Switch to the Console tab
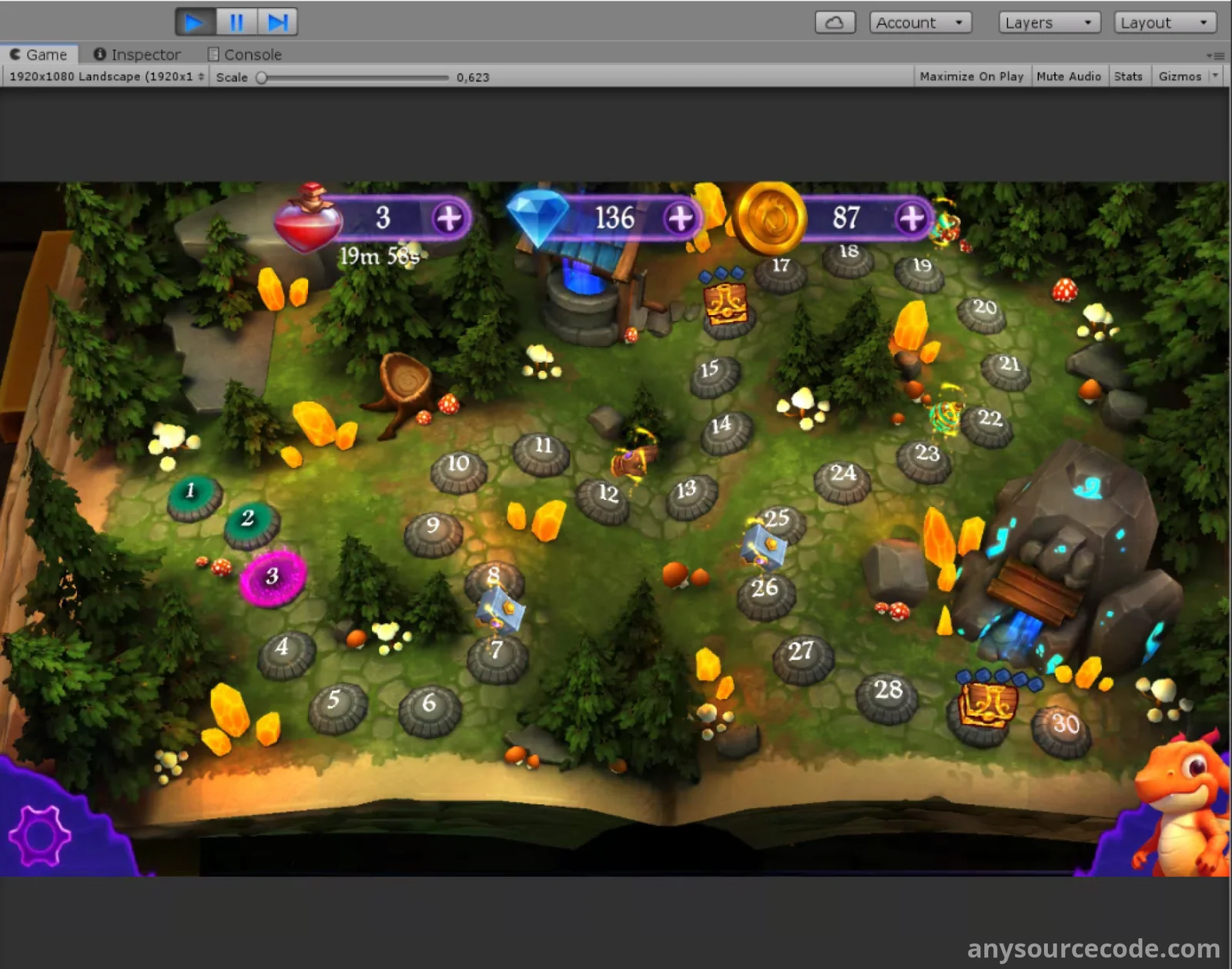Image resolution: width=1232 pixels, height=969 pixels. tap(245, 55)
